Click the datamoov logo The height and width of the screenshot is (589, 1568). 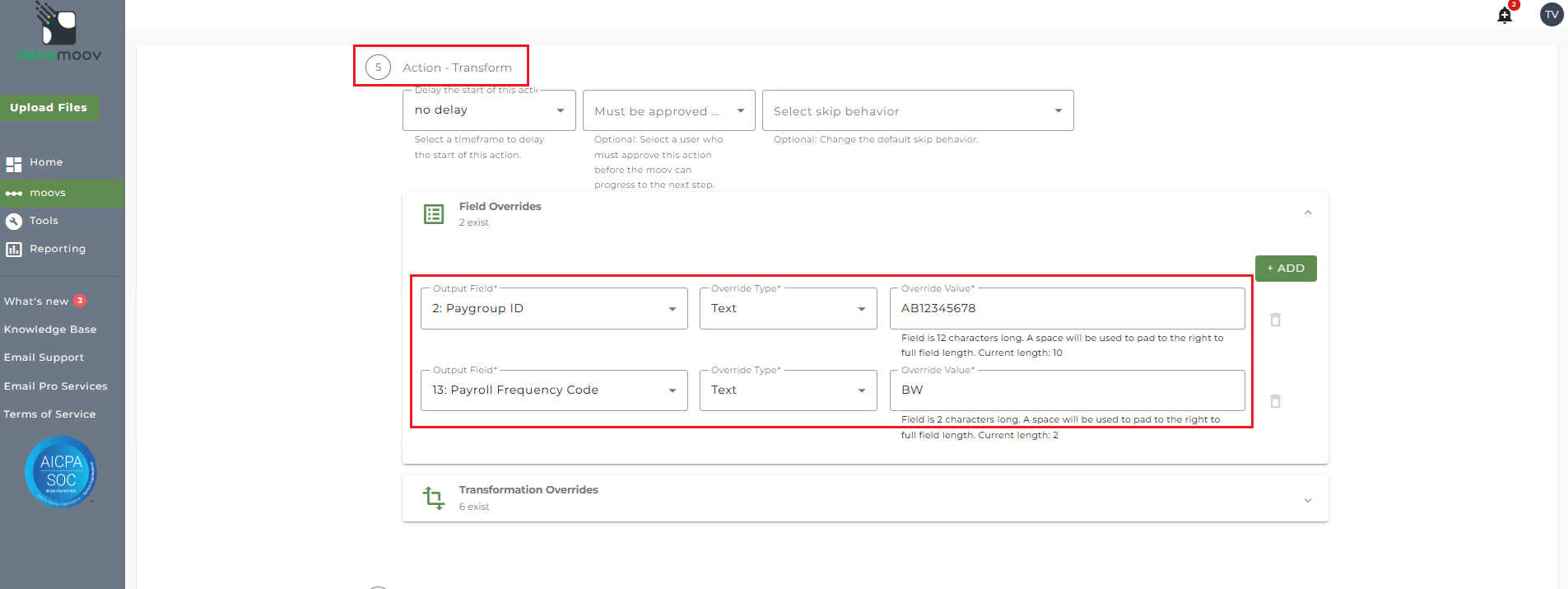[59, 33]
